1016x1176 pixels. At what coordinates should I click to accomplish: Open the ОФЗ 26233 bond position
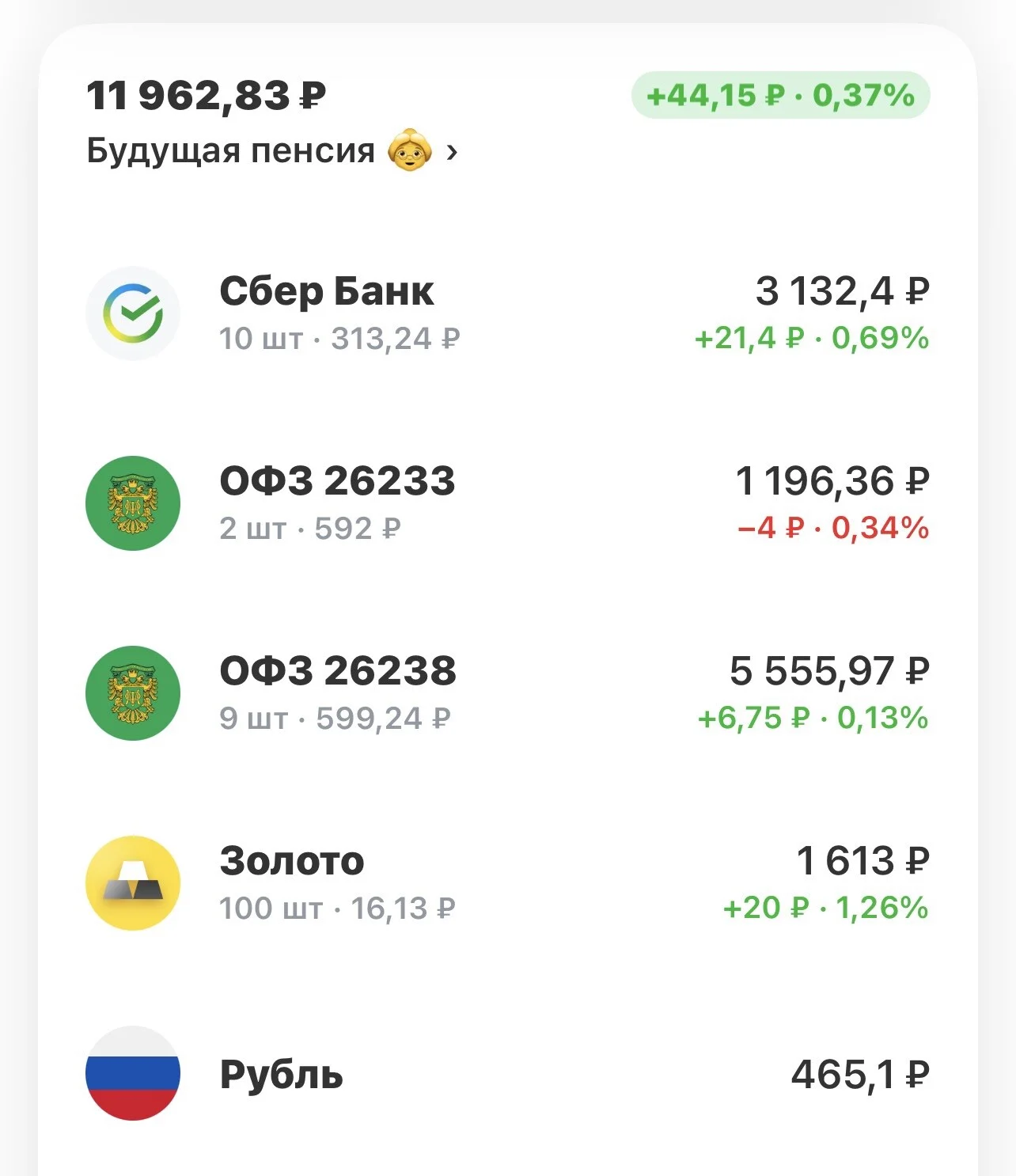[507, 503]
